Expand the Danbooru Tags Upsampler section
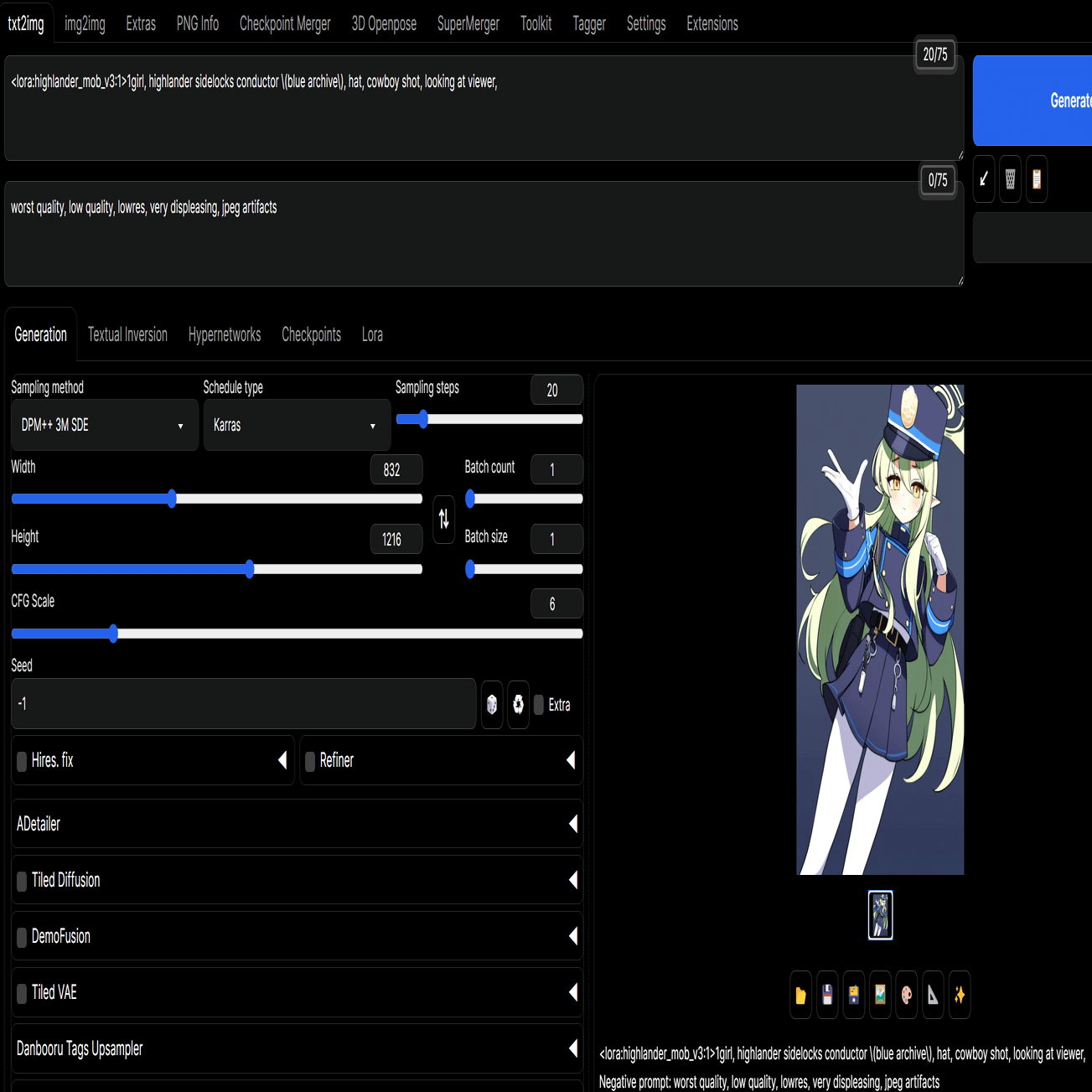This screenshot has height=1092, width=1092. click(297, 1048)
